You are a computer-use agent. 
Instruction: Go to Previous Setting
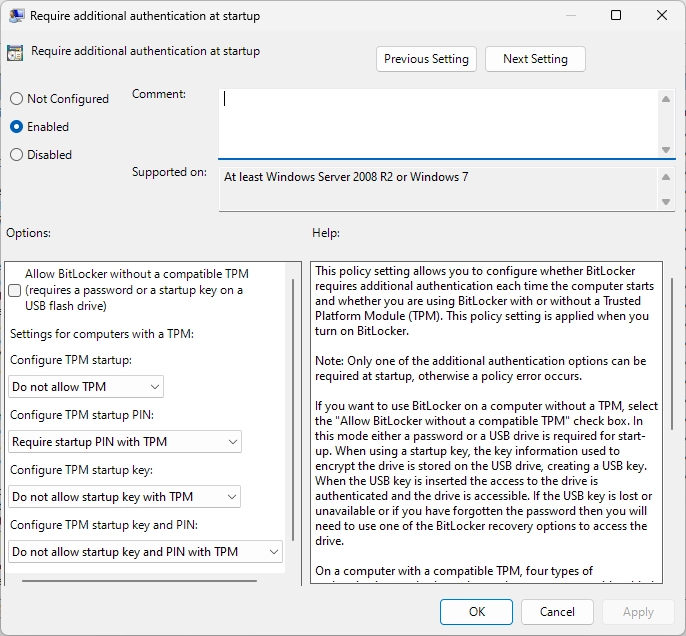point(426,59)
